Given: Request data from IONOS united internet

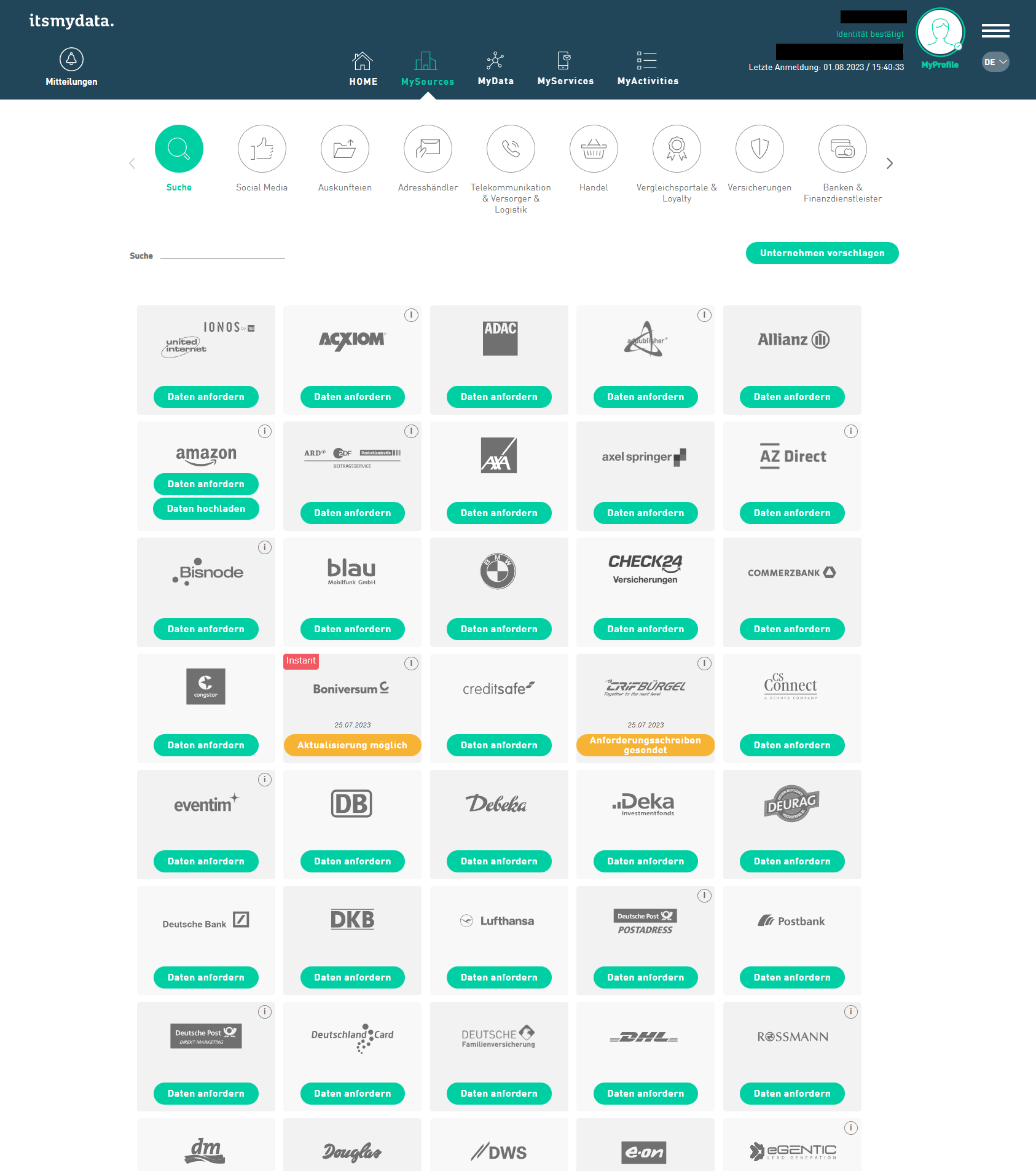Looking at the screenshot, I should pyautogui.click(x=206, y=397).
